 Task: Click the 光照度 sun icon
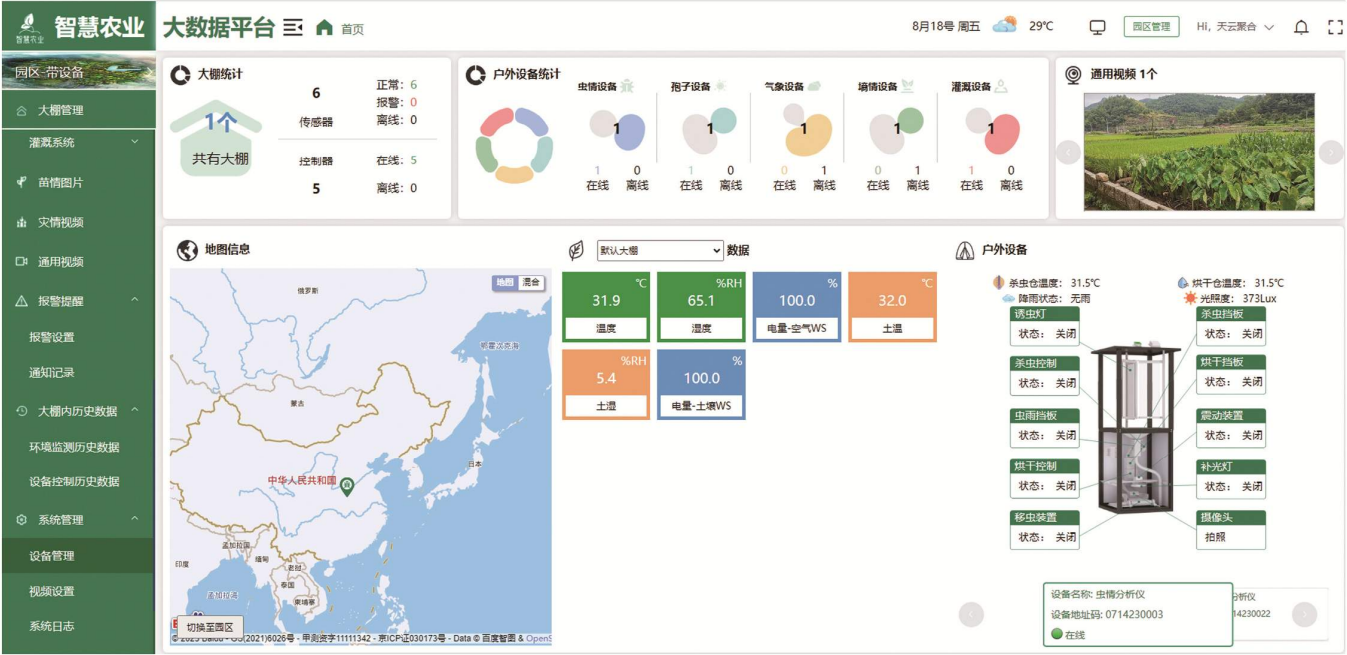pyautogui.click(x=1190, y=298)
